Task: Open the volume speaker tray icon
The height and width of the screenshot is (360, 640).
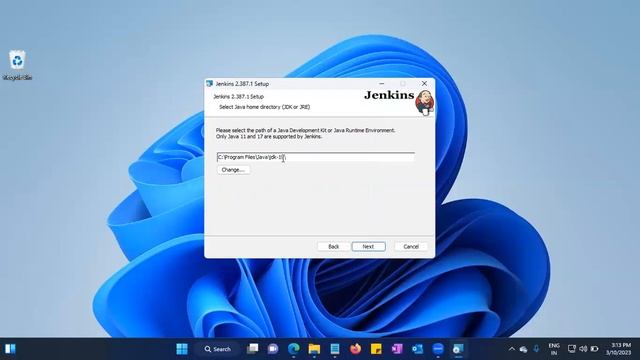Action: click(583, 349)
